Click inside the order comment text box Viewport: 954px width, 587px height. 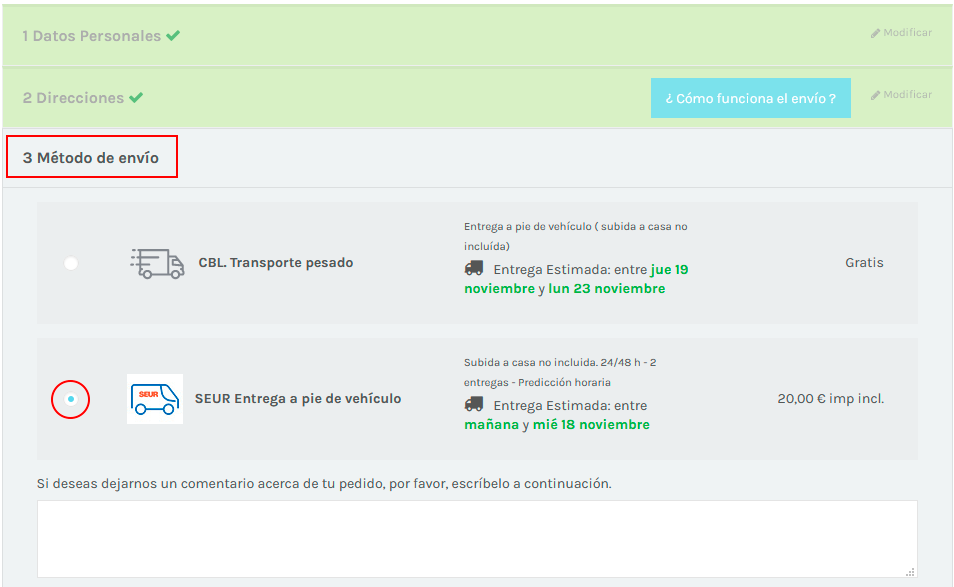click(x=476, y=538)
